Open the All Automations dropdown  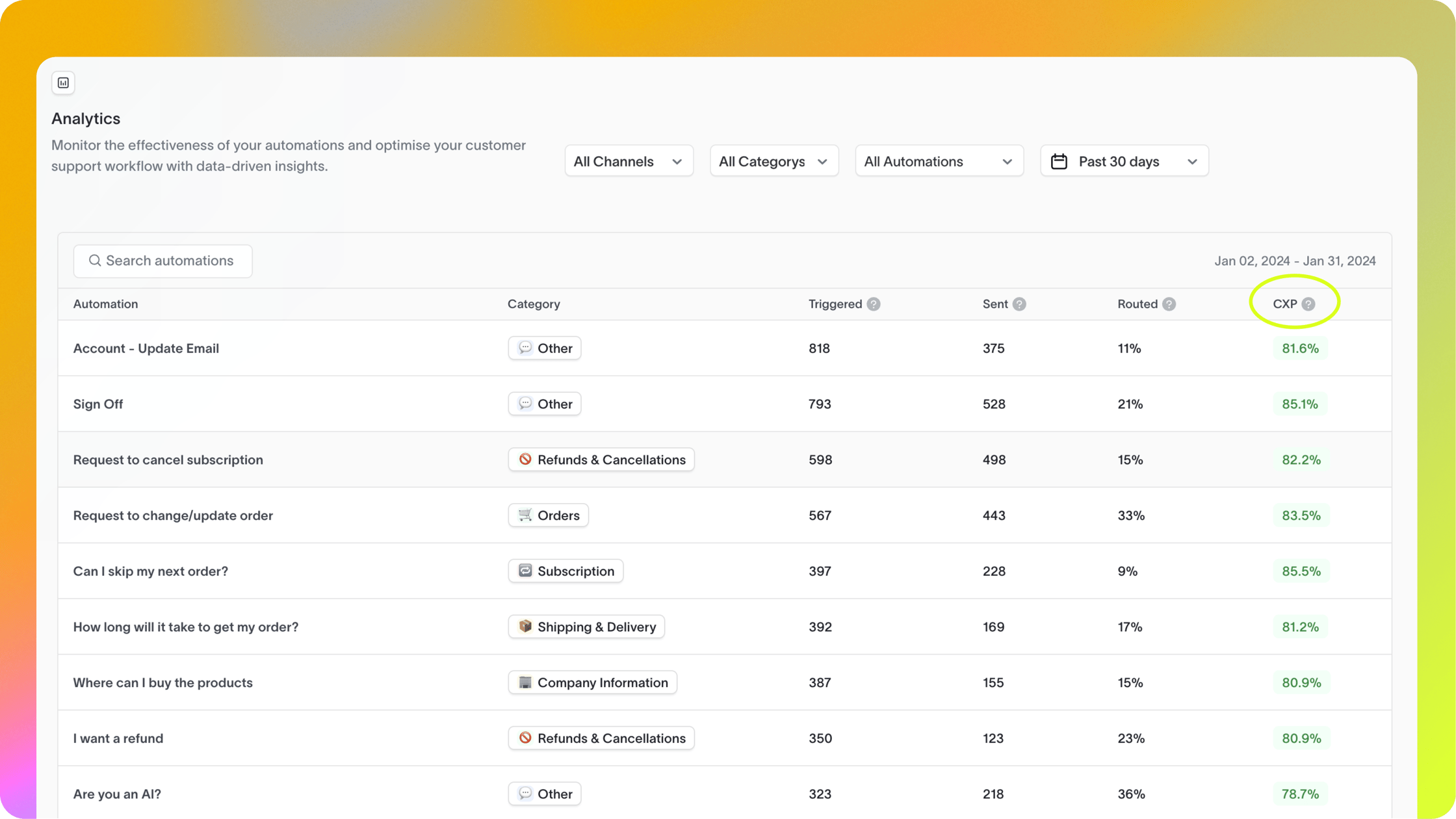[939, 161]
